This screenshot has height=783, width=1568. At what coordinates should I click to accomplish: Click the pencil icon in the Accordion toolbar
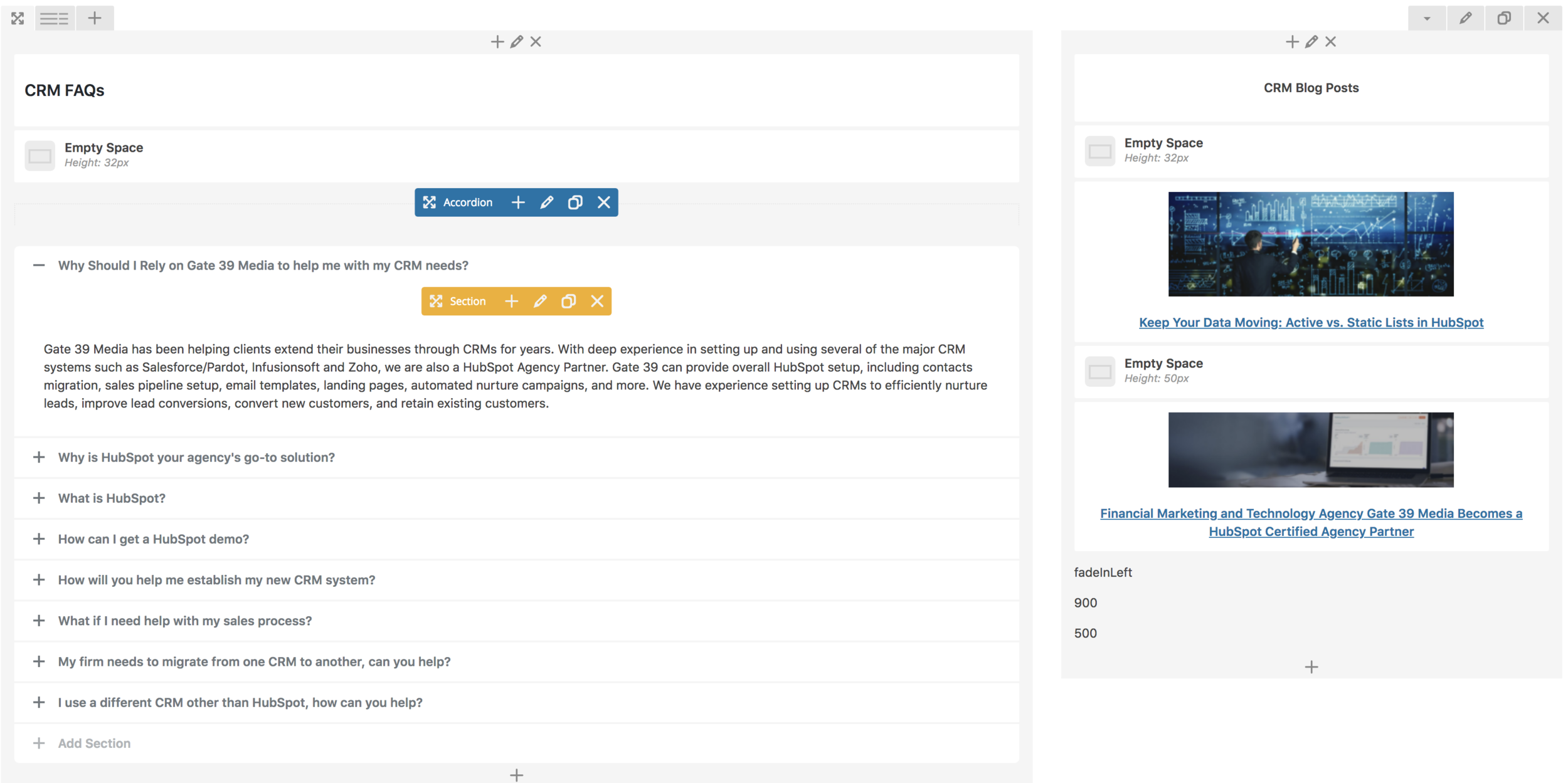pyautogui.click(x=546, y=202)
